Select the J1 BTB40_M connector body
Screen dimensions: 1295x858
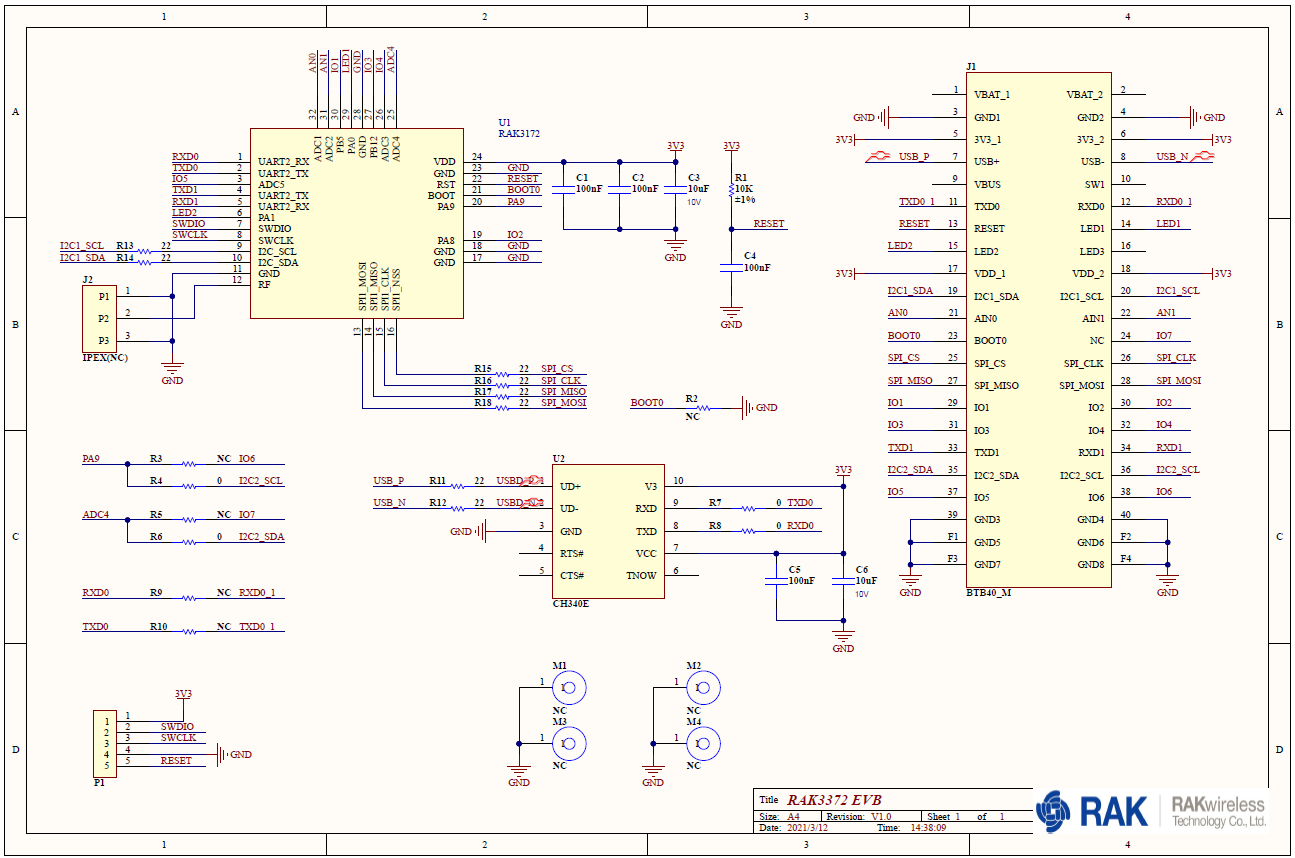1037,329
